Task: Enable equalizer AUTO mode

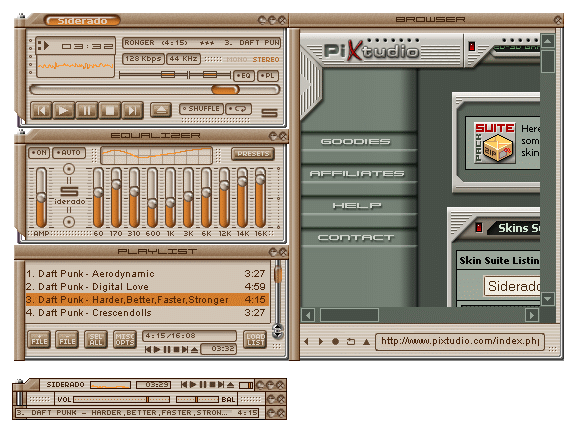Action: pos(69,153)
